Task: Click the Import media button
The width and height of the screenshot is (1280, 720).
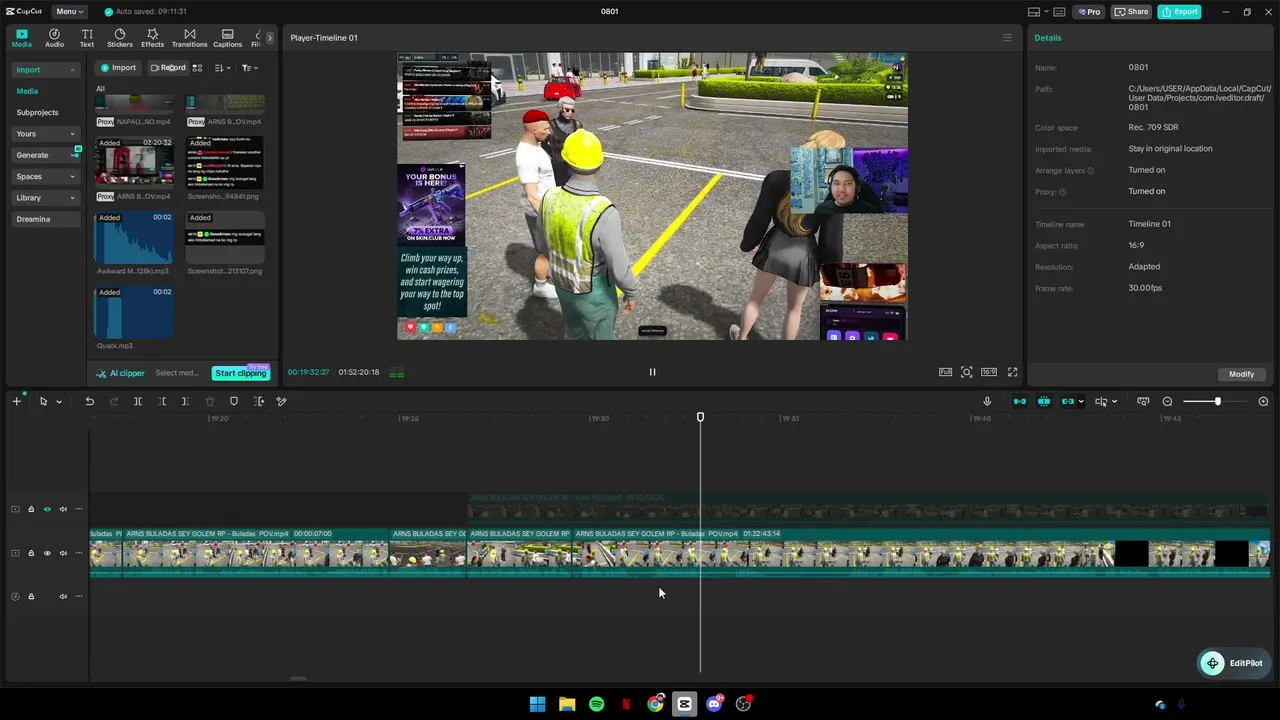Action: point(117,68)
